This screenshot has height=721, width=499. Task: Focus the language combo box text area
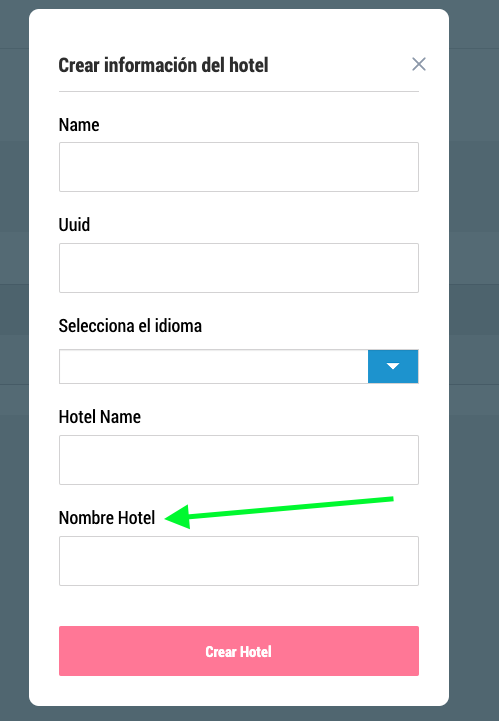point(213,366)
